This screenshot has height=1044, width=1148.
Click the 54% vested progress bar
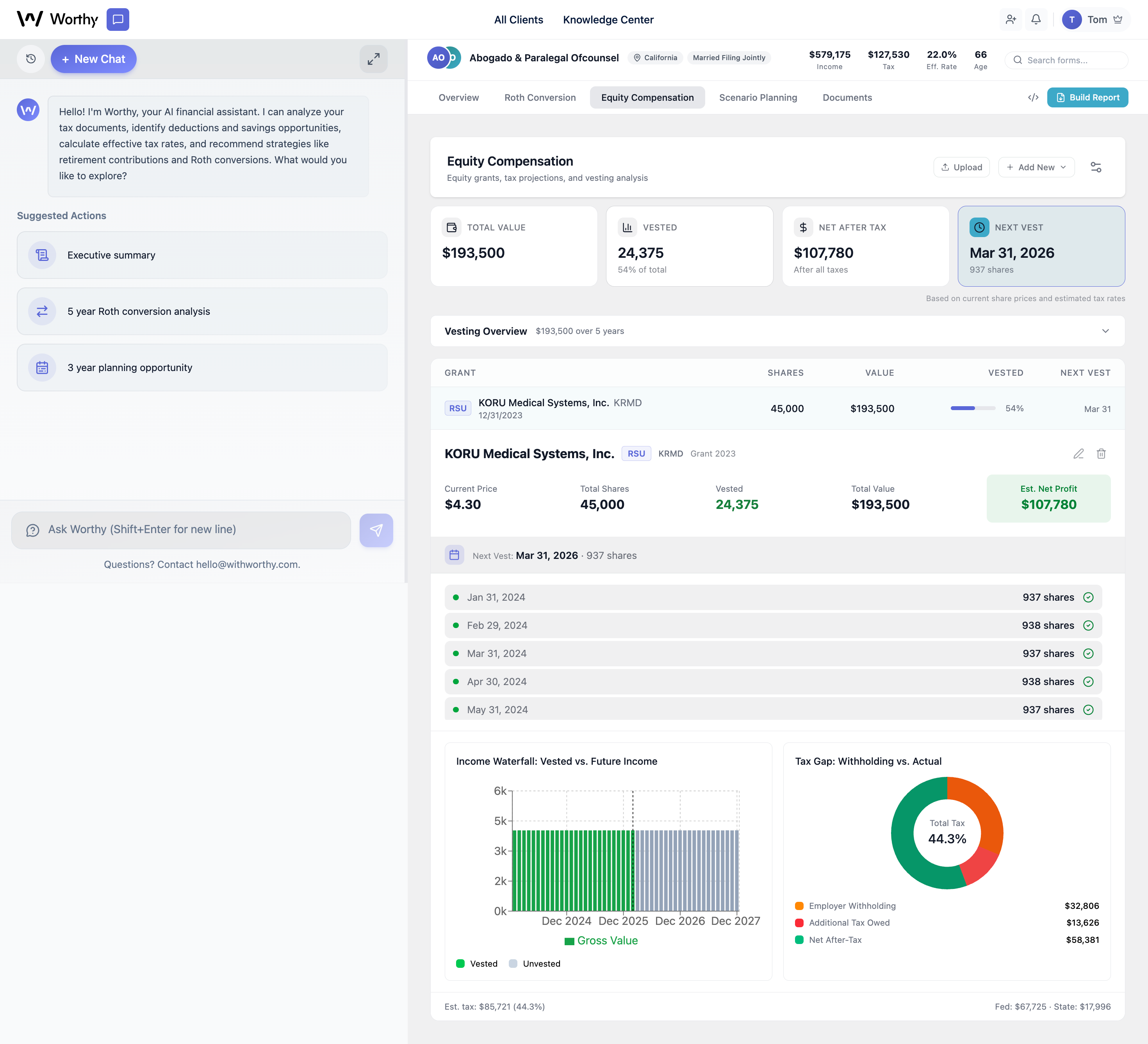tap(973, 408)
